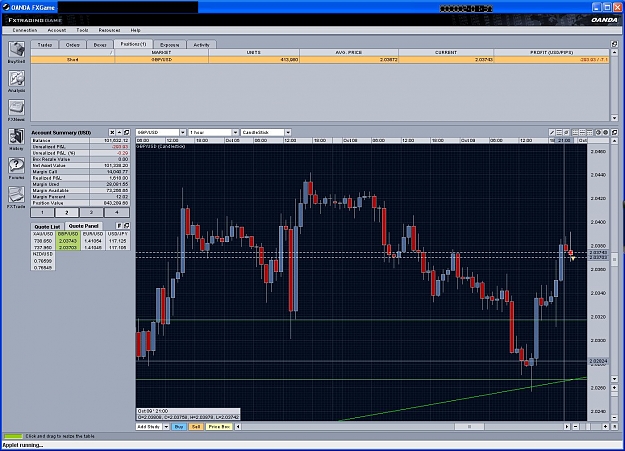Zoom in chart time axis plus button
This screenshot has width=625, height=451.
click(605, 427)
